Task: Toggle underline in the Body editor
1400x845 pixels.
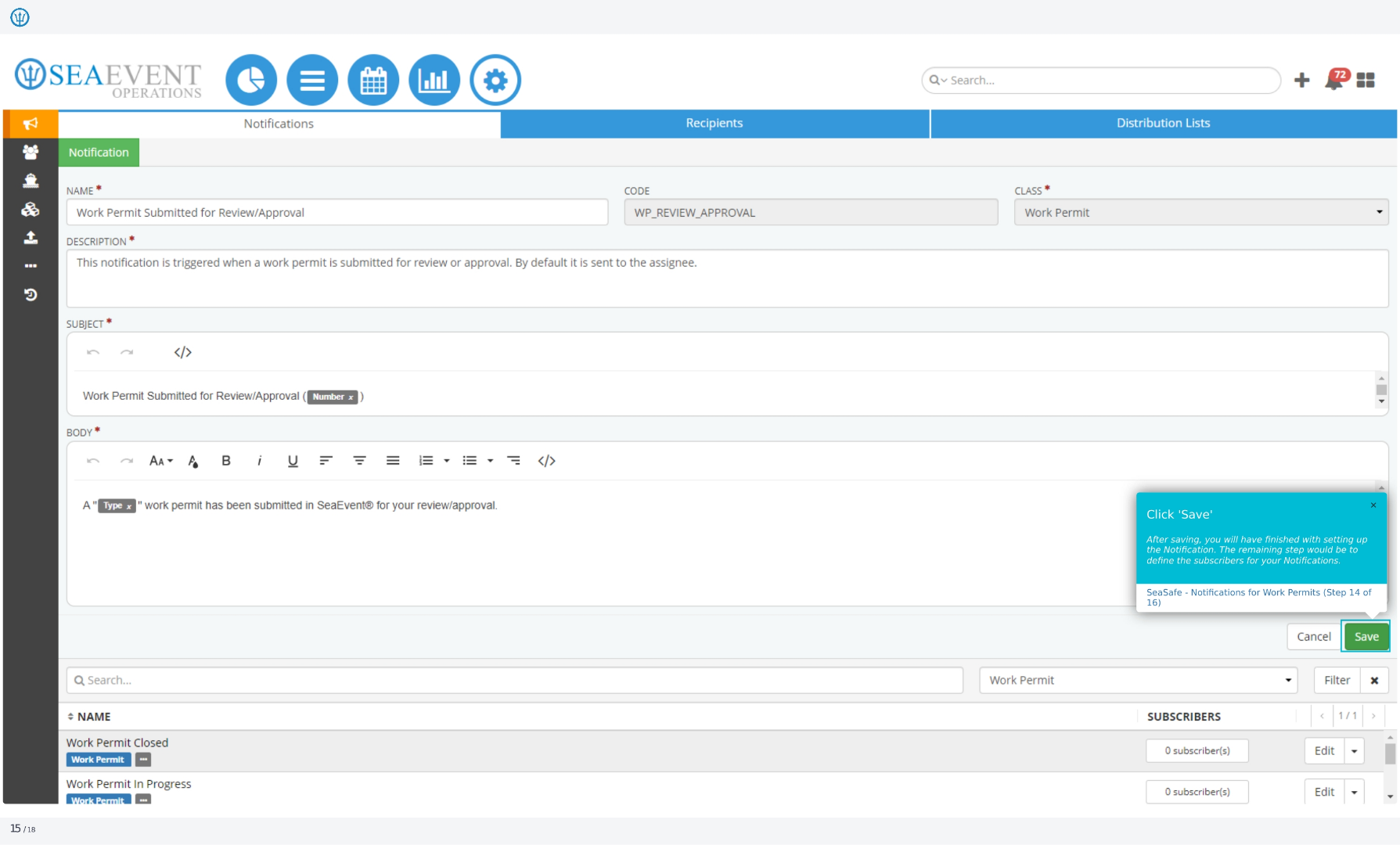Action: click(293, 461)
